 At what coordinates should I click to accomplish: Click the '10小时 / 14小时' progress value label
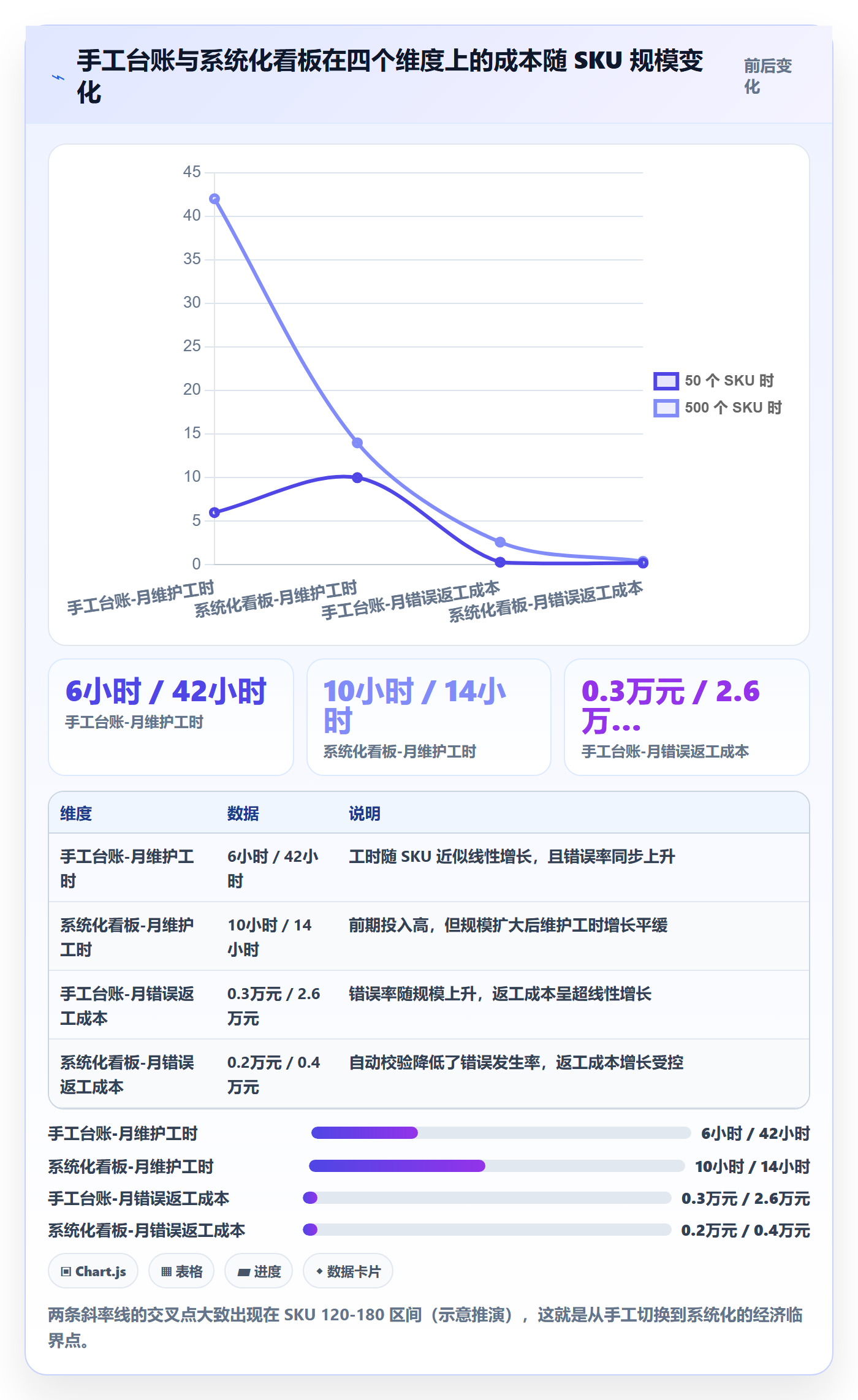pyautogui.click(x=753, y=1166)
